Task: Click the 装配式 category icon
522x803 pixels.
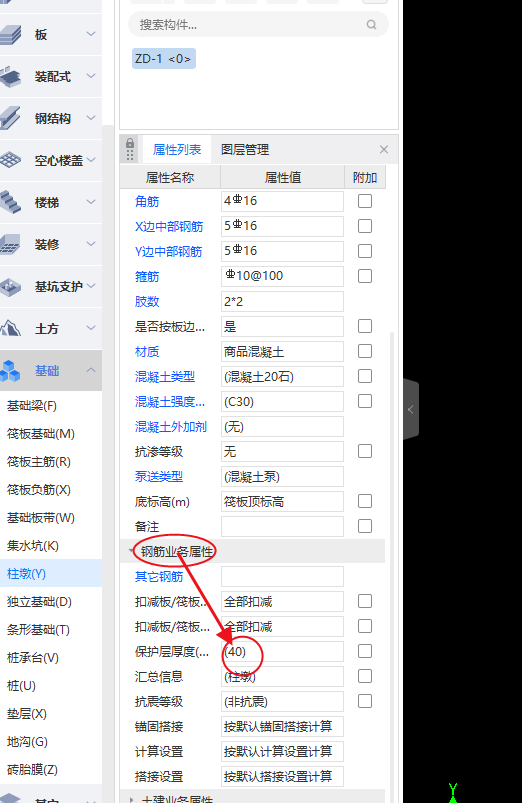Action: coord(11,77)
